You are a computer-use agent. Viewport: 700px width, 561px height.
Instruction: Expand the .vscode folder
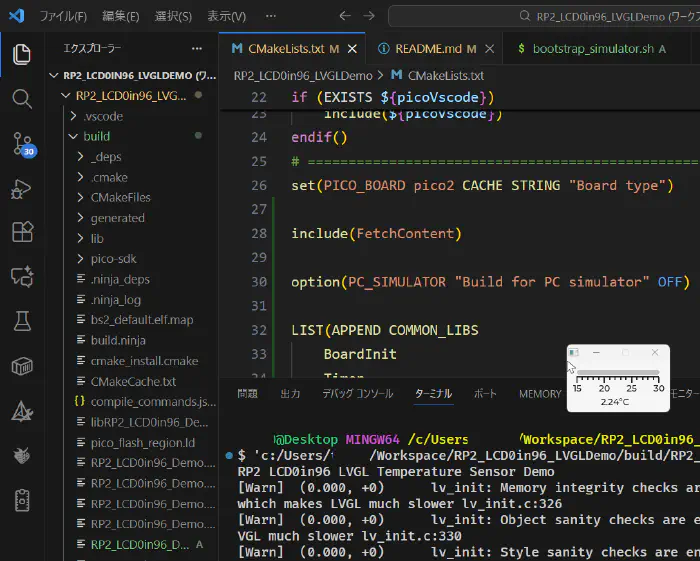click(102, 116)
